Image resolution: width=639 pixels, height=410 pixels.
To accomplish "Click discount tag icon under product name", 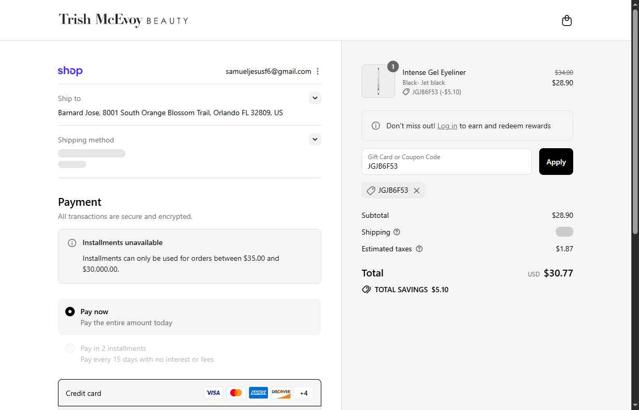I will pos(406,92).
